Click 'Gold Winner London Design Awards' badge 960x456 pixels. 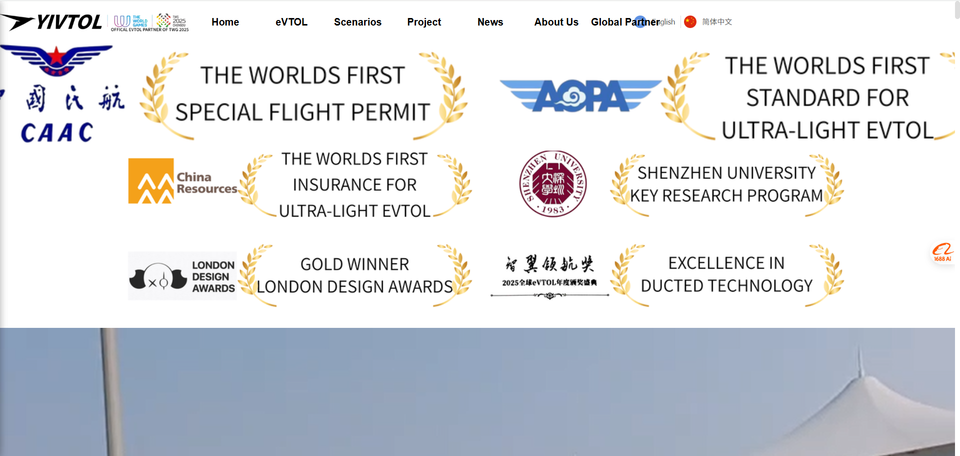(x=355, y=275)
